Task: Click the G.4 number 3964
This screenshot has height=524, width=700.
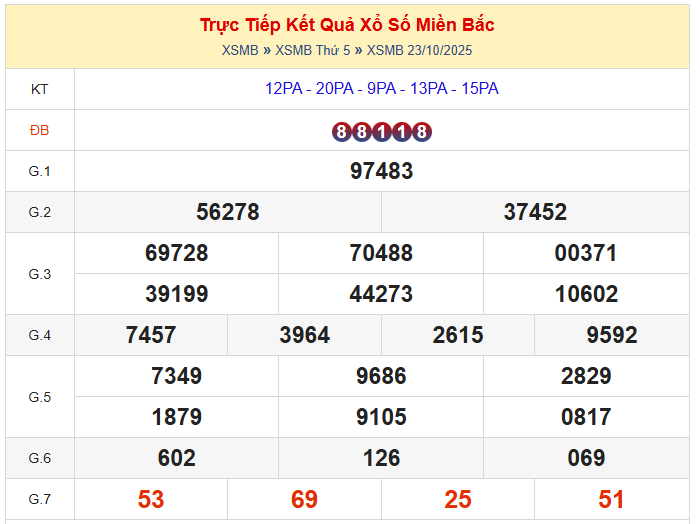Action: coord(305,335)
